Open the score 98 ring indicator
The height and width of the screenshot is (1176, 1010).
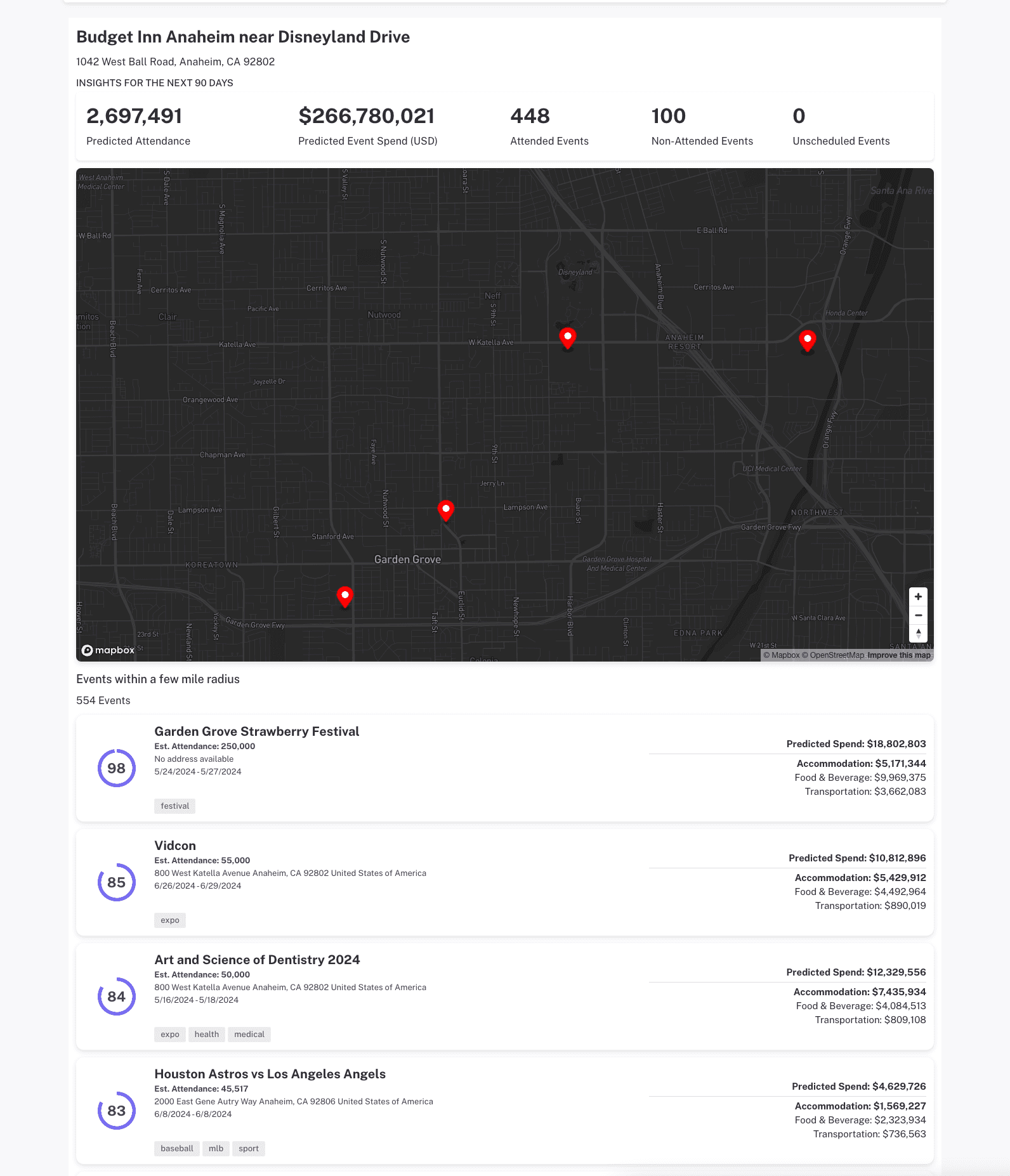(x=117, y=768)
